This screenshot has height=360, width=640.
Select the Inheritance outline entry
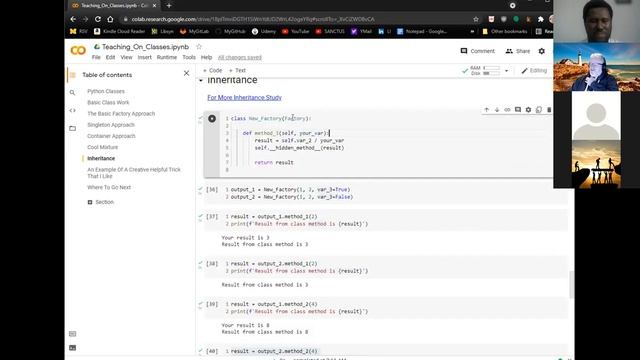pyautogui.click(x=101, y=158)
